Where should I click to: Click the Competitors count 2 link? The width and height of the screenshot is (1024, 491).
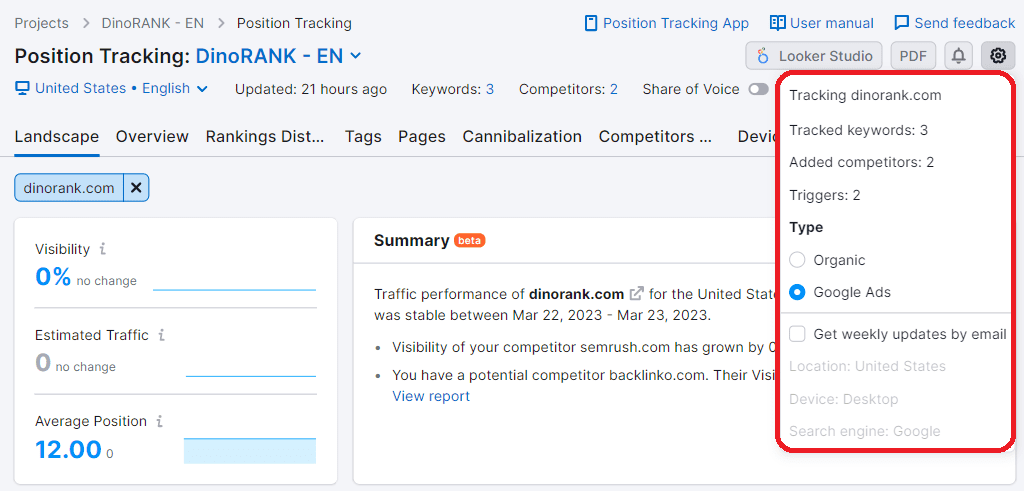614,89
